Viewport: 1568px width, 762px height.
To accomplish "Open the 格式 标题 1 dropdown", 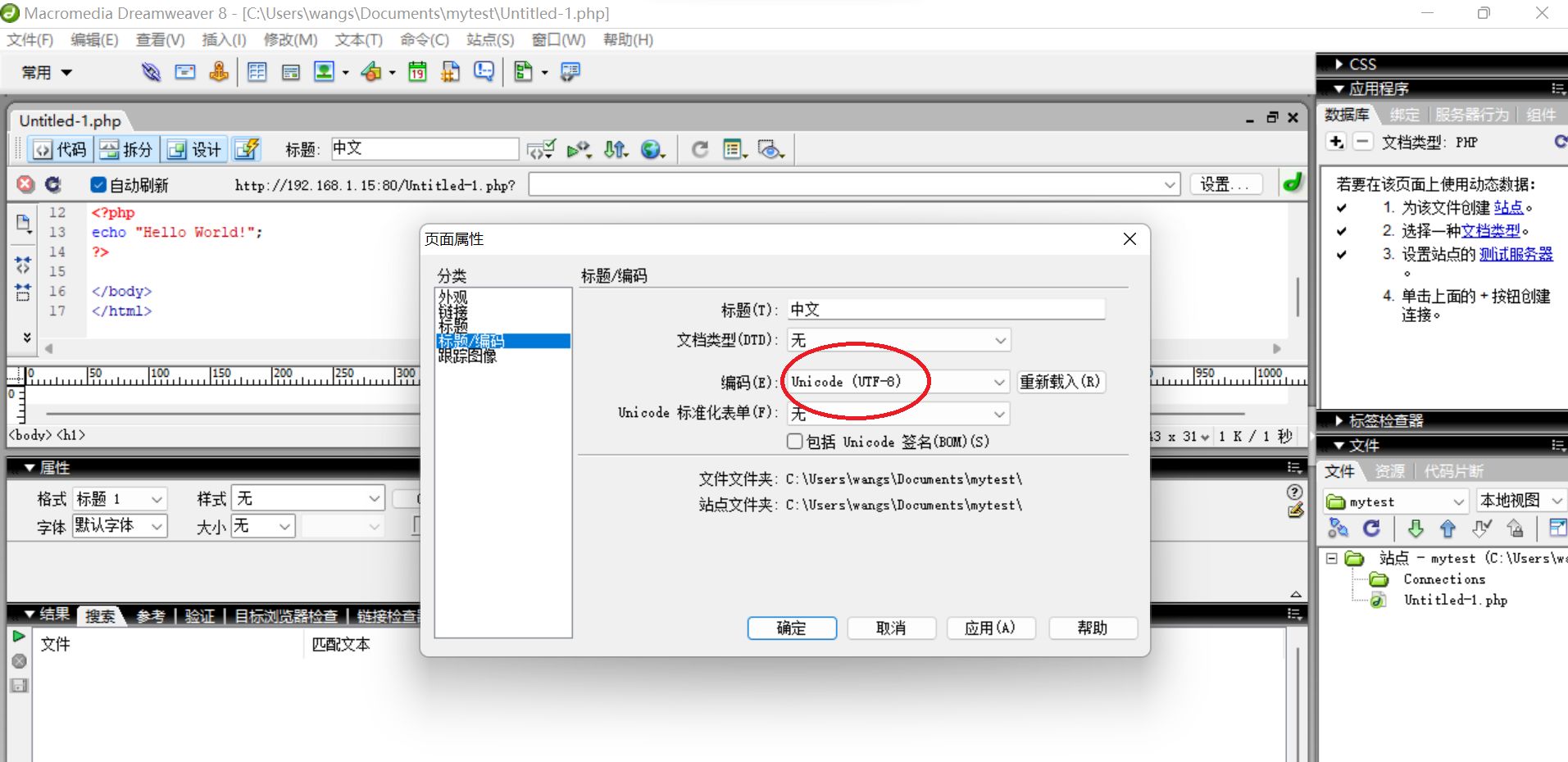I will click(x=120, y=499).
